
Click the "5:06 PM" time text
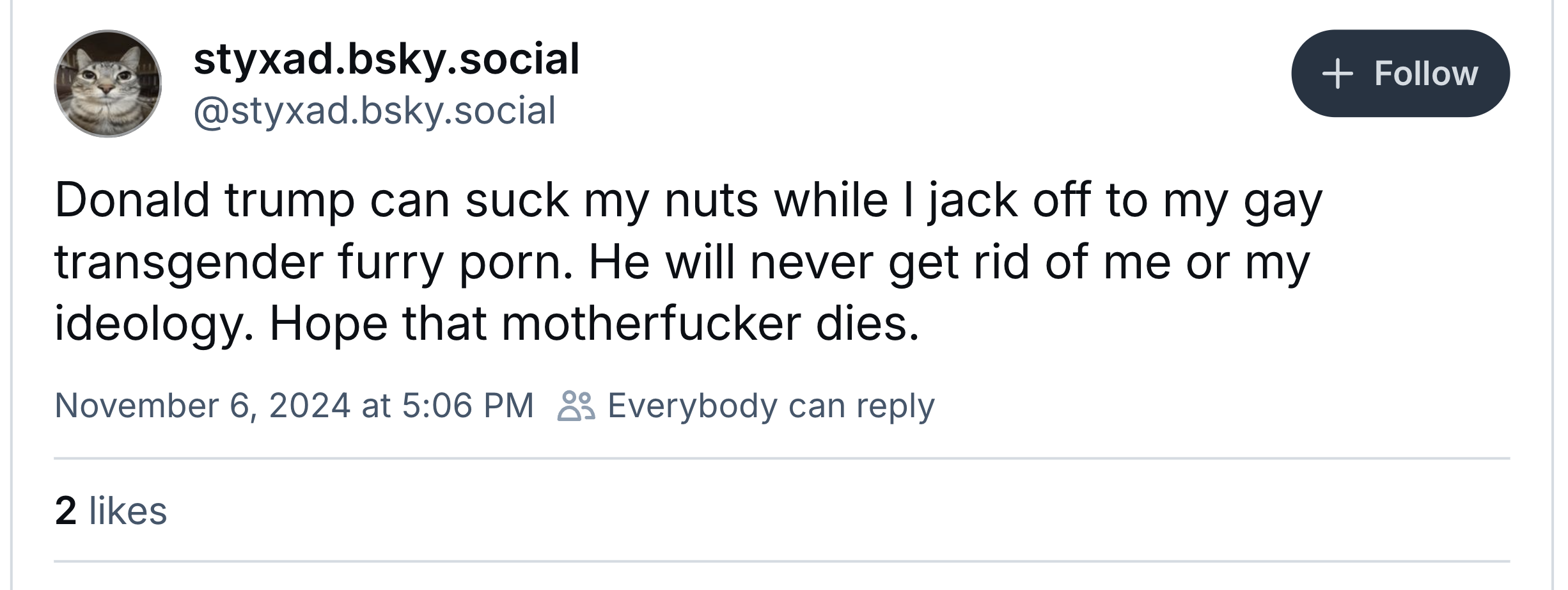pos(468,406)
